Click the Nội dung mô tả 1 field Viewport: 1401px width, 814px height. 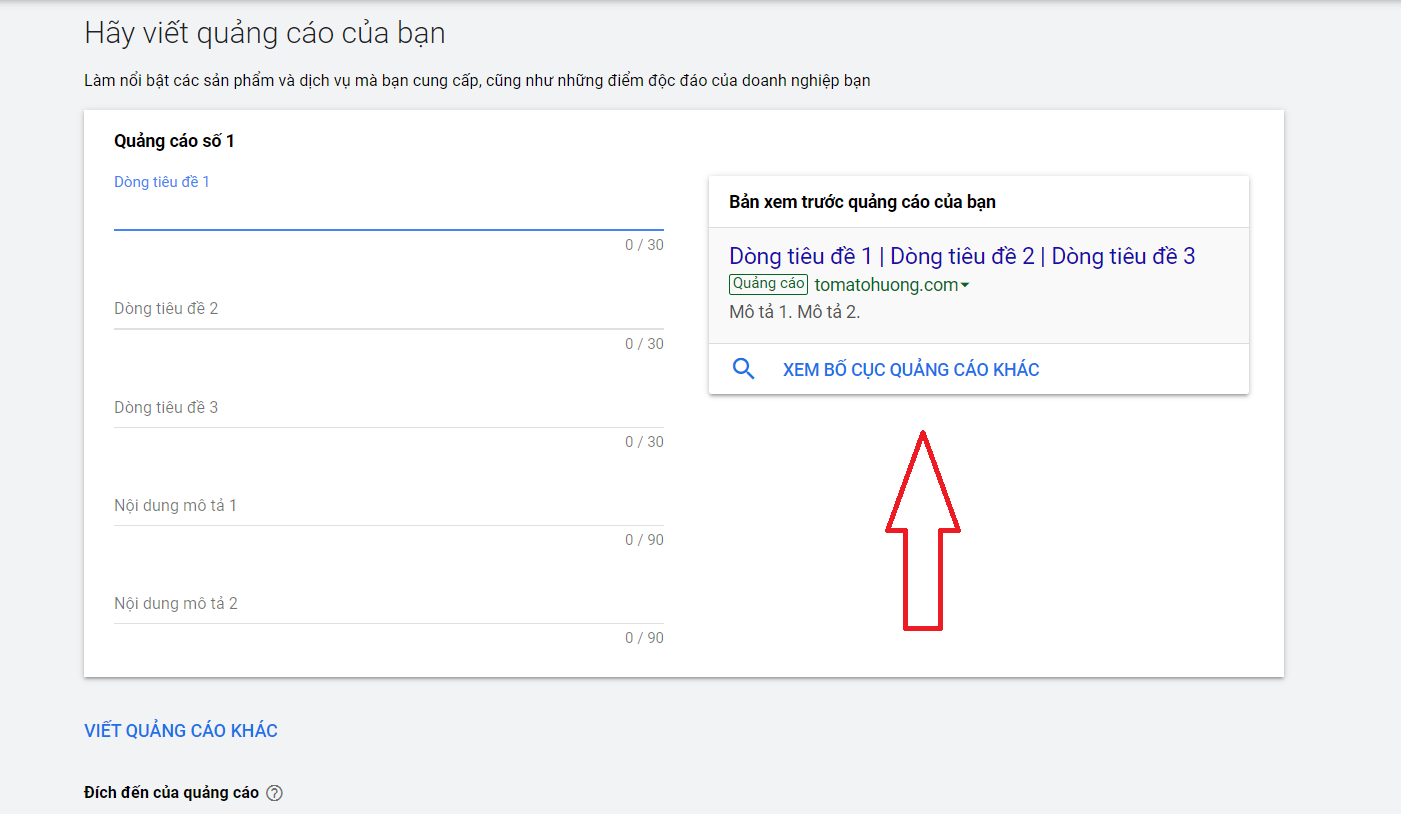coord(388,506)
